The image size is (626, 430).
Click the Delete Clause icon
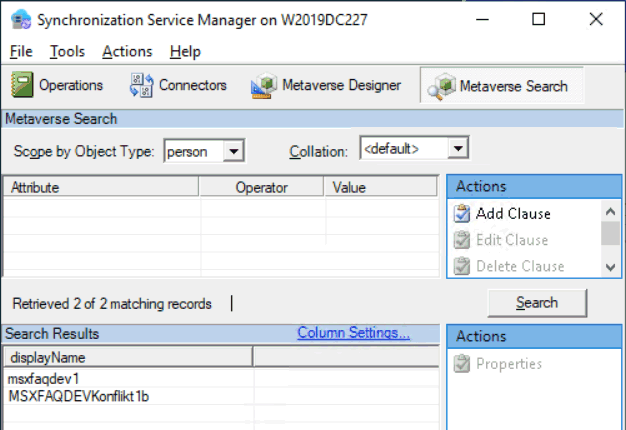462,266
